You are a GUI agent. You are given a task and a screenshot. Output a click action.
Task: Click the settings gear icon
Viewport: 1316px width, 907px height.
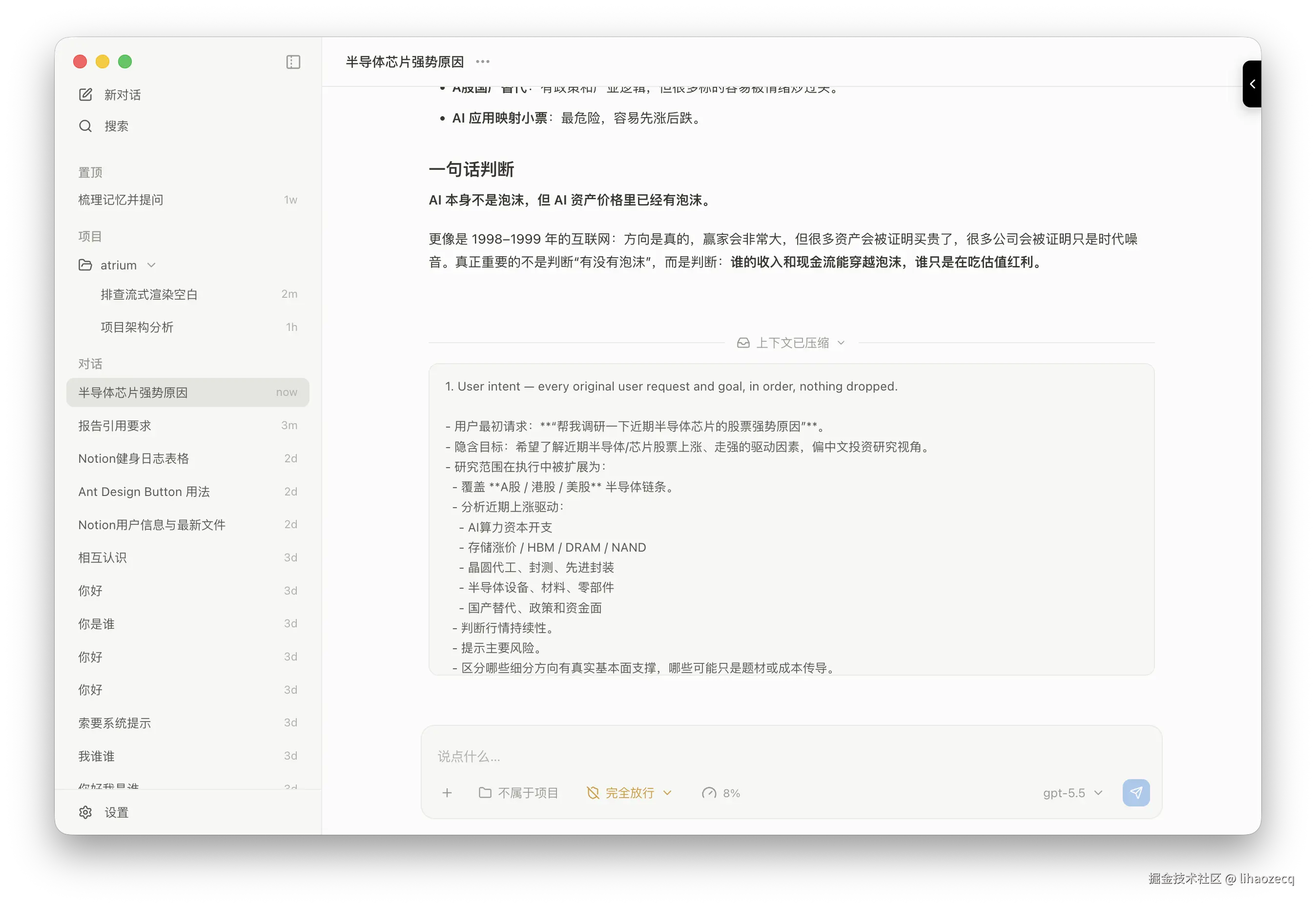[85, 812]
